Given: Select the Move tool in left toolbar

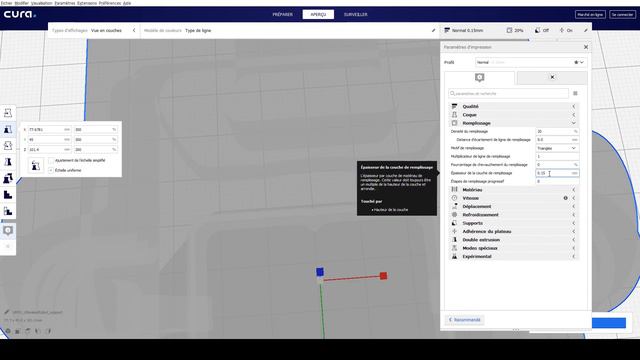Looking at the screenshot, I should click(x=8, y=113).
